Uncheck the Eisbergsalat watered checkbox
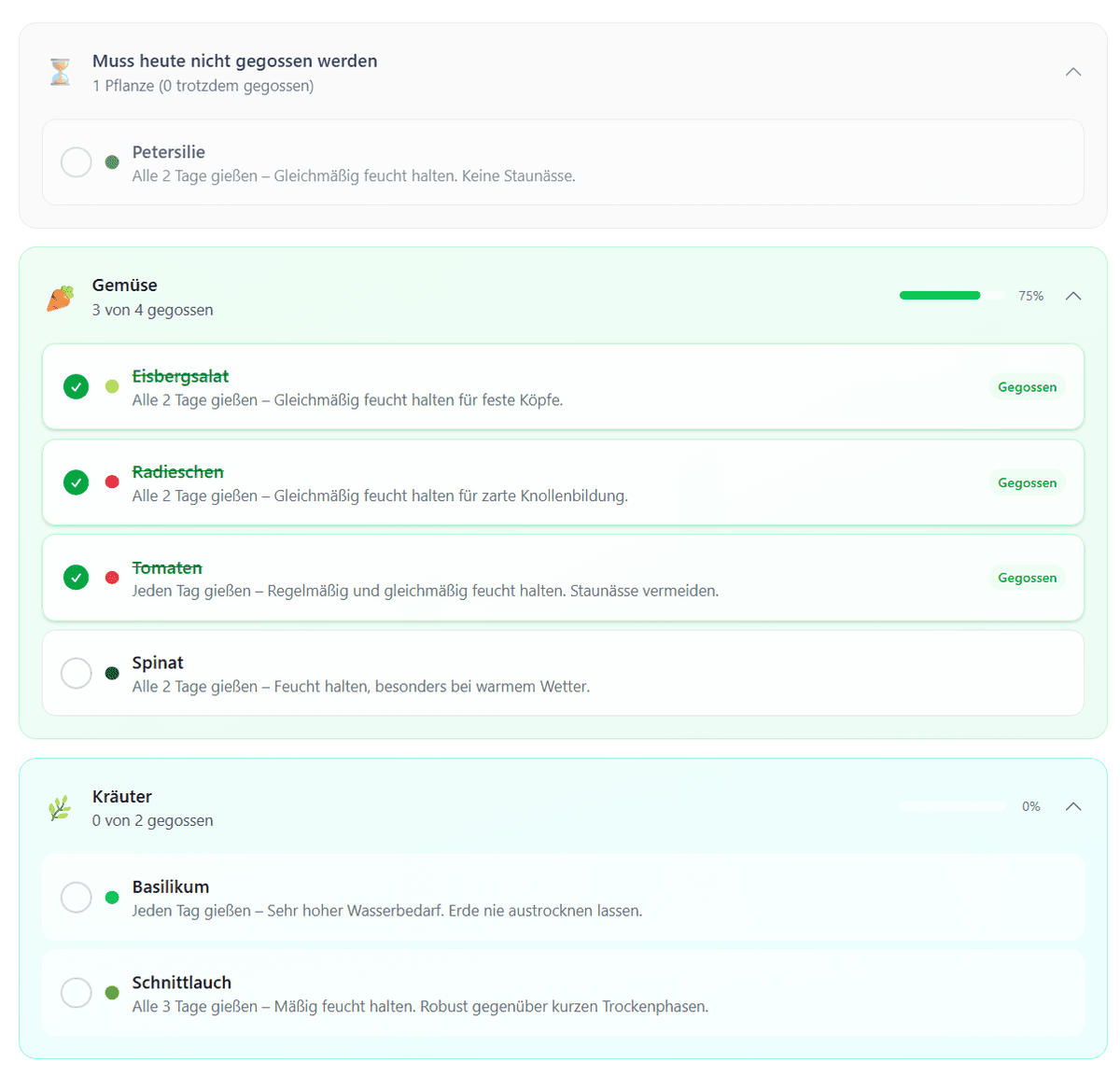The image size is (1120, 1075). 77,386
